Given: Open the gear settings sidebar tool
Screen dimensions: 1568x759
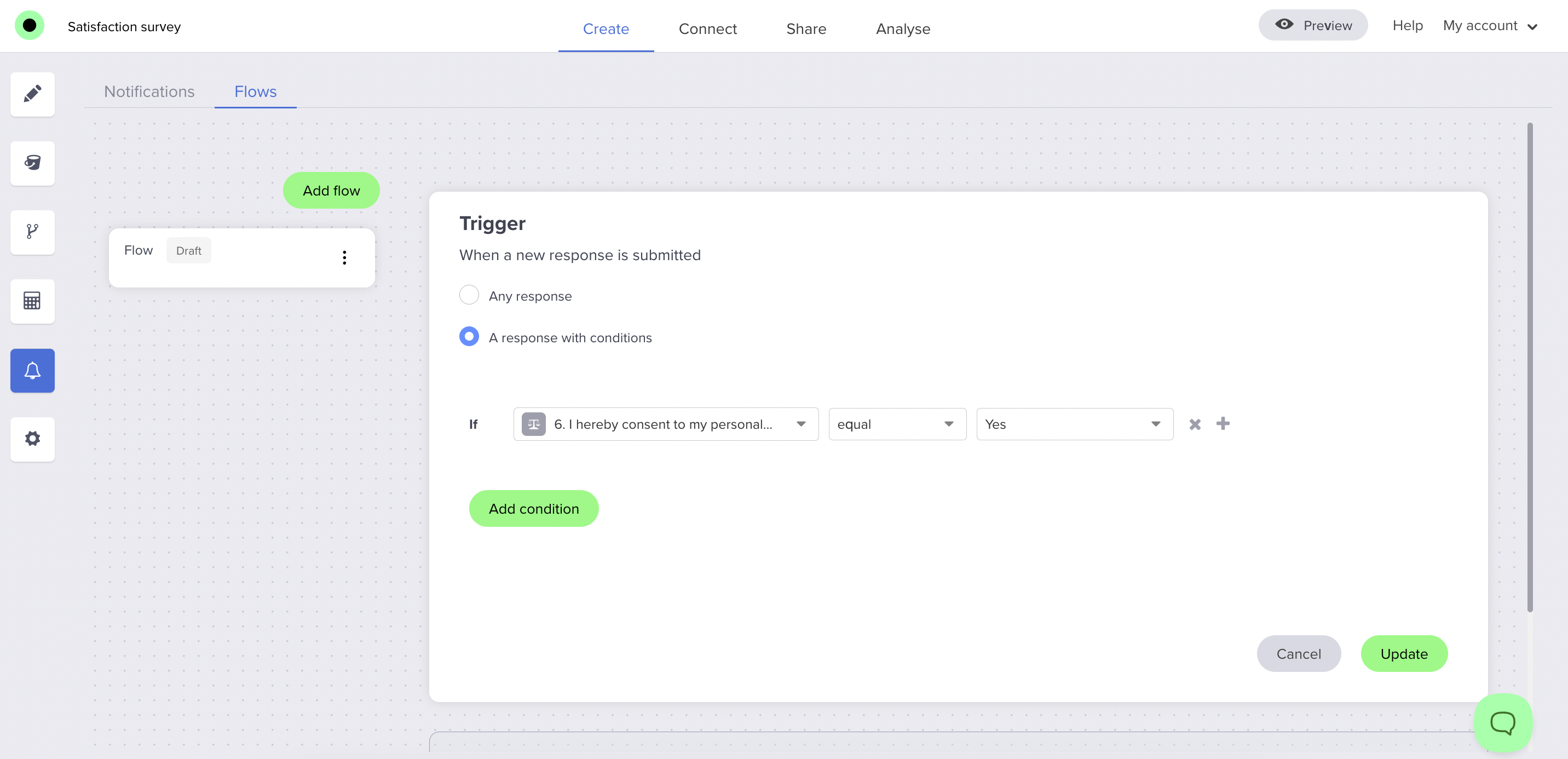Looking at the screenshot, I should (32, 439).
